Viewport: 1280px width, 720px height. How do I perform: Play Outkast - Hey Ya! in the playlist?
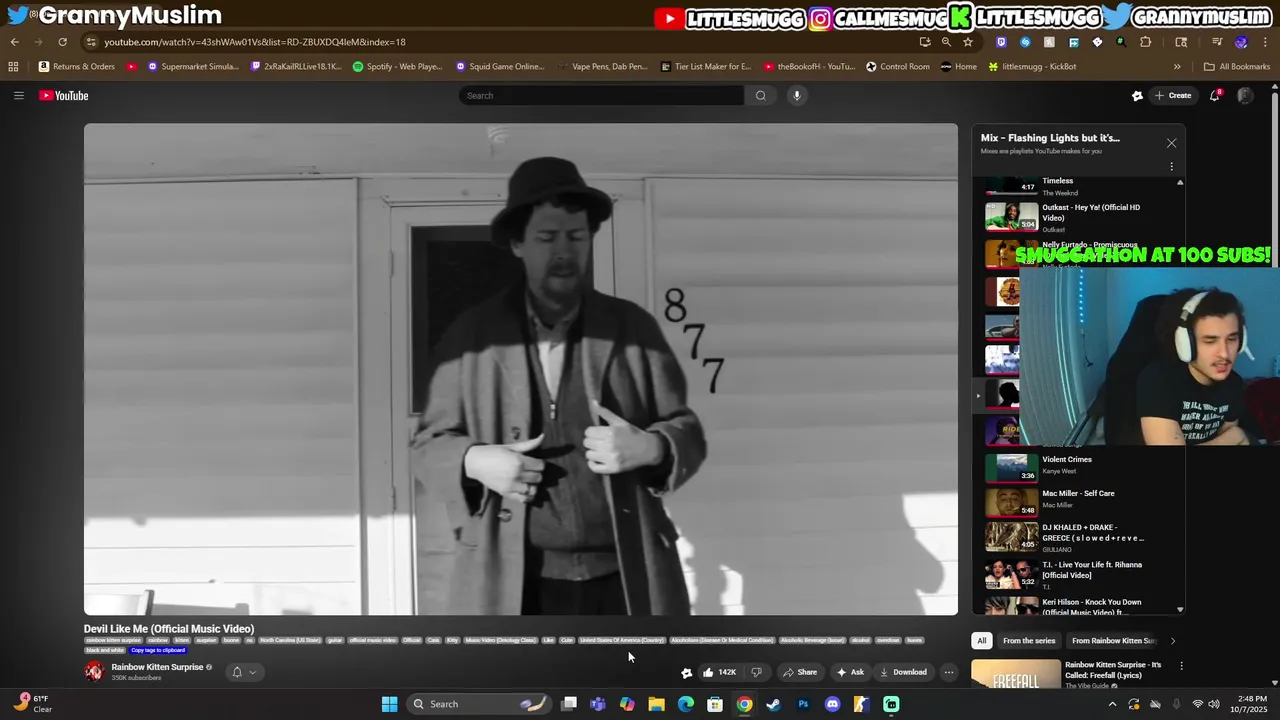(x=1079, y=217)
